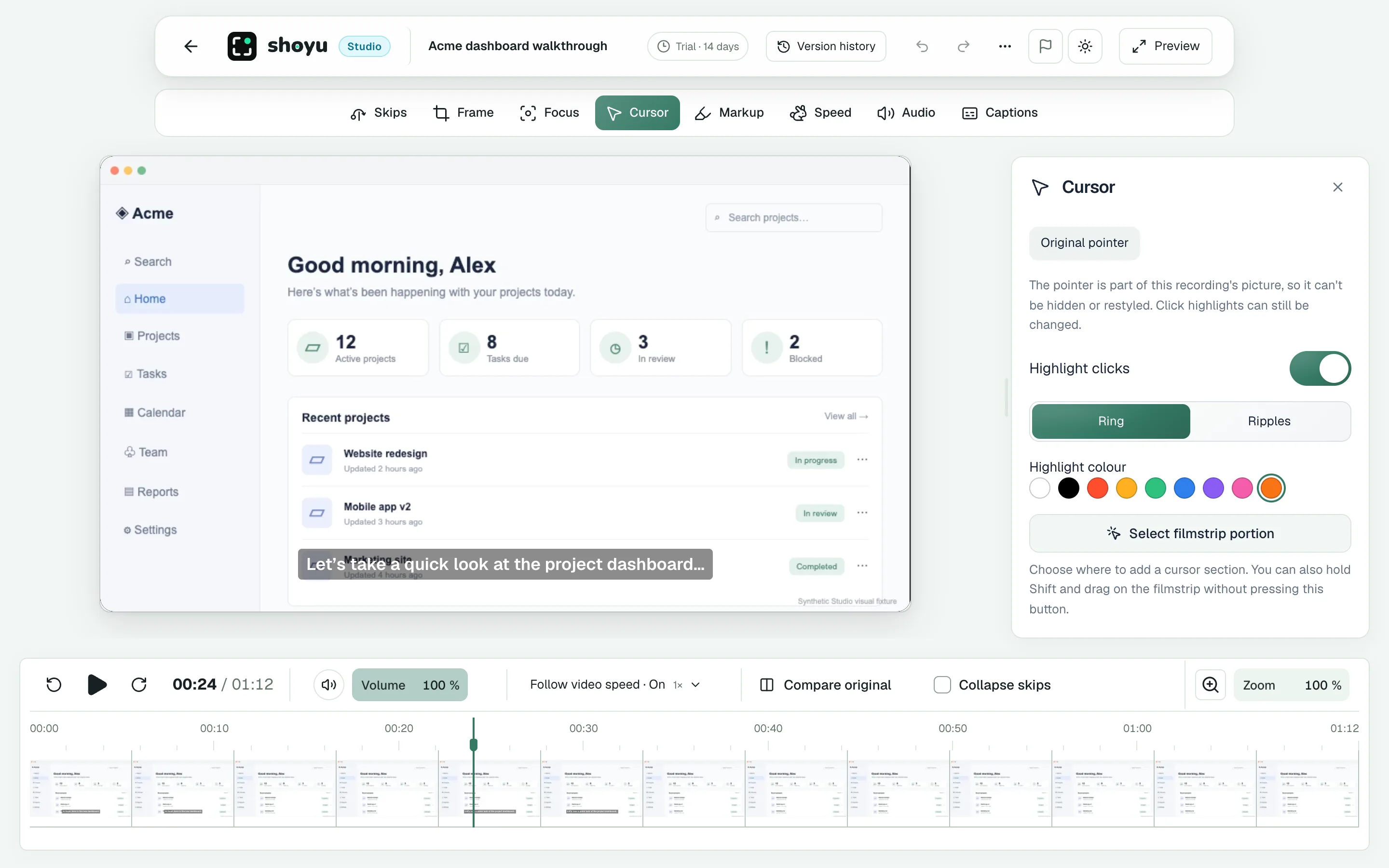1389x868 pixels.
Task: Open the three-dot more options menu
Action: pyautogui.click(x=1005, y=46)
